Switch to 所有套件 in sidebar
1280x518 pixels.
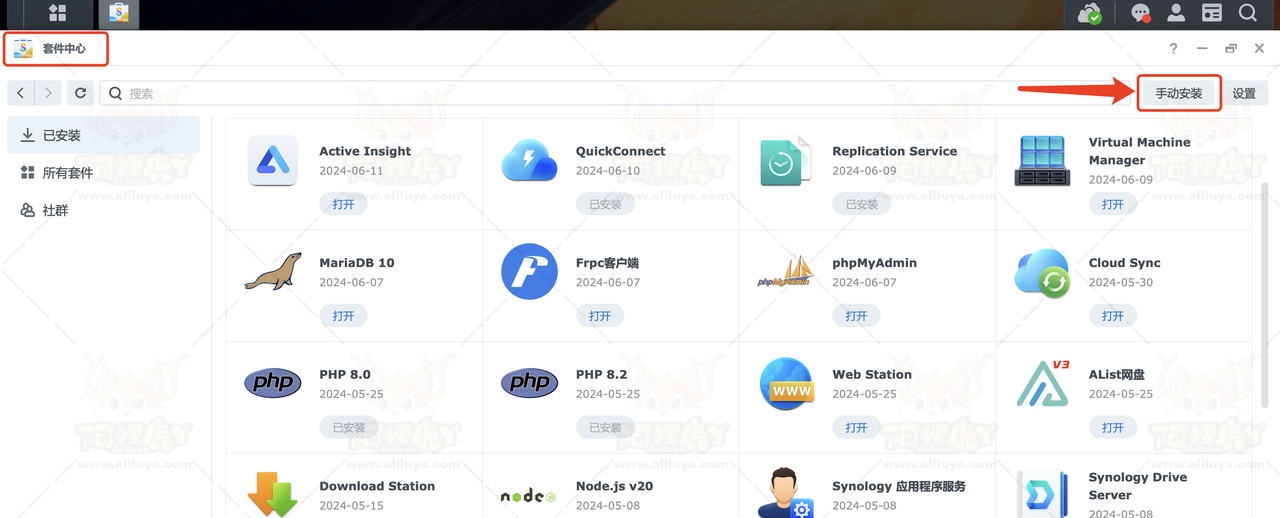point(67,173)
